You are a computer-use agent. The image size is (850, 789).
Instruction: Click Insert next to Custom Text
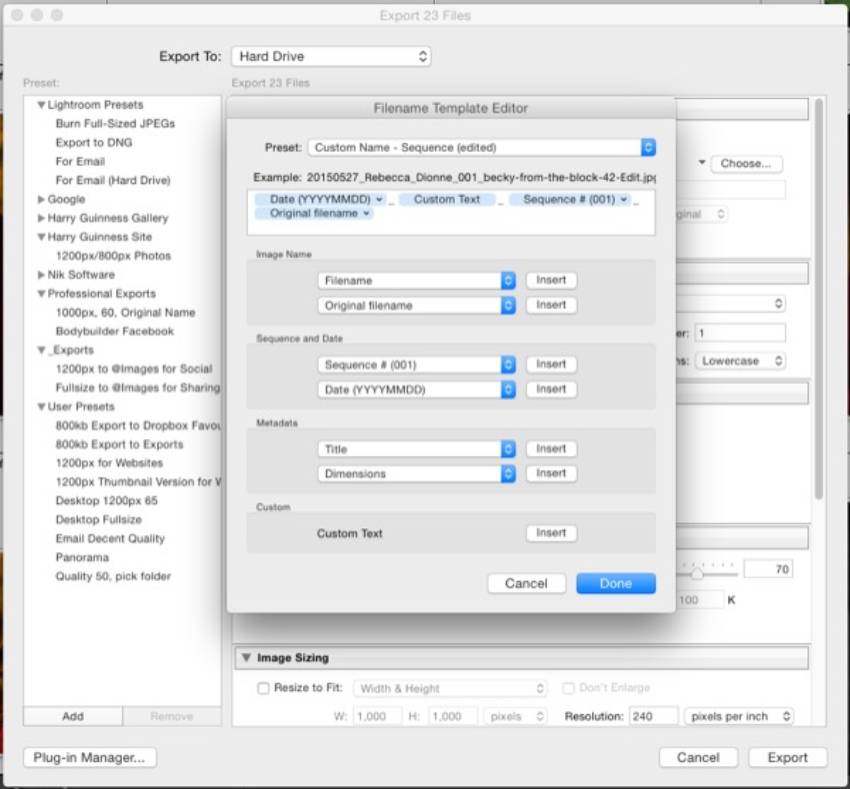coord(551,533)
